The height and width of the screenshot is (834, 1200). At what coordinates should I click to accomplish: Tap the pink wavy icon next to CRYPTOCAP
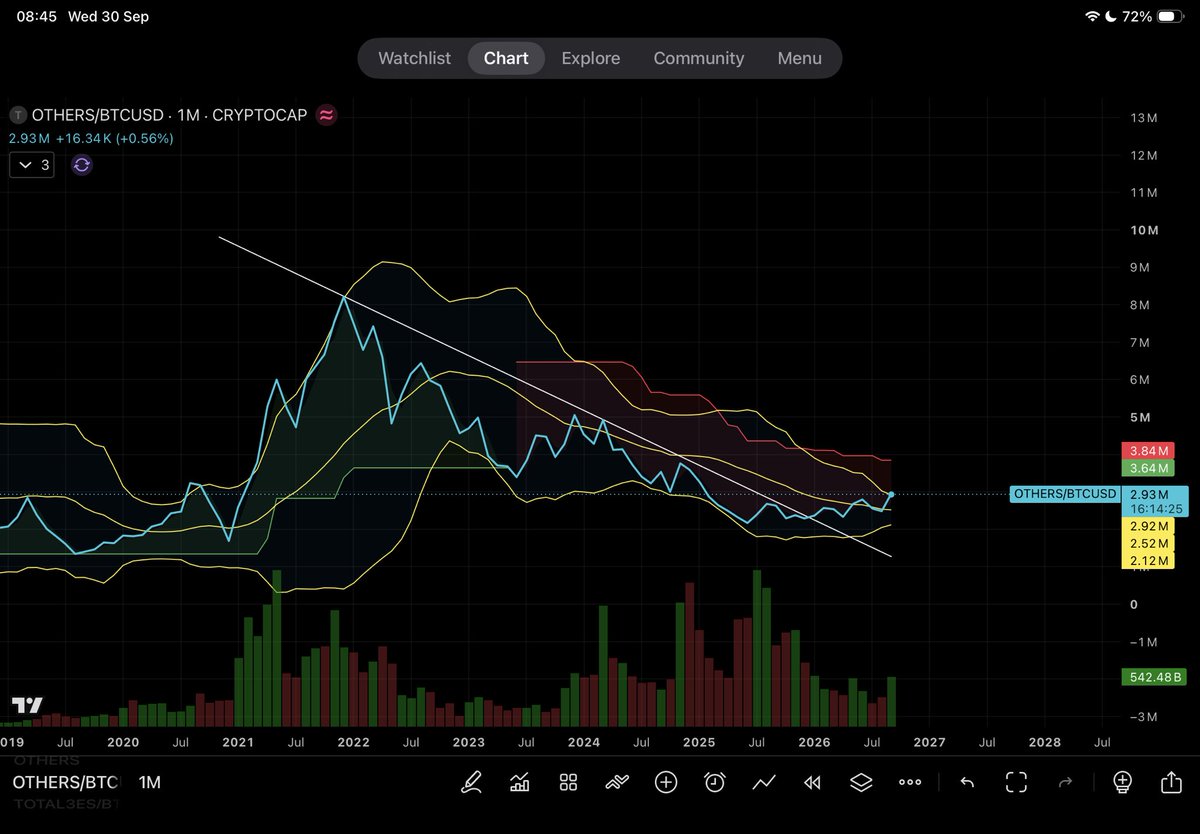click(x=326, y=115)
